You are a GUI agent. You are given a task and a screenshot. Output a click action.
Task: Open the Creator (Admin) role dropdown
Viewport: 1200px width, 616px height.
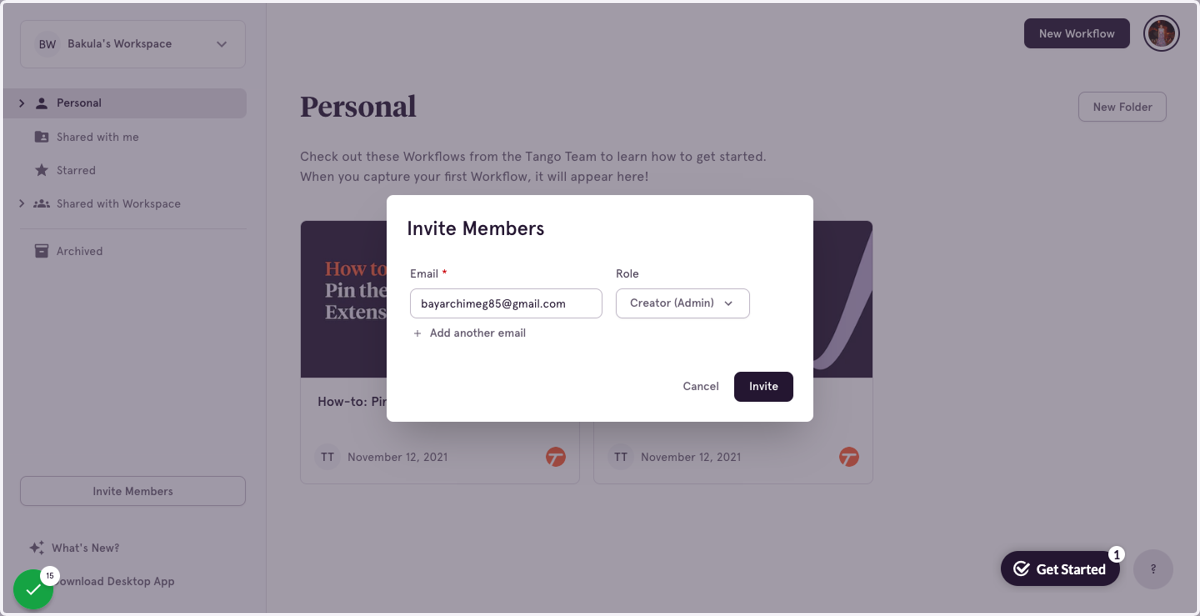pyautogui.click(x=683, y=303)
